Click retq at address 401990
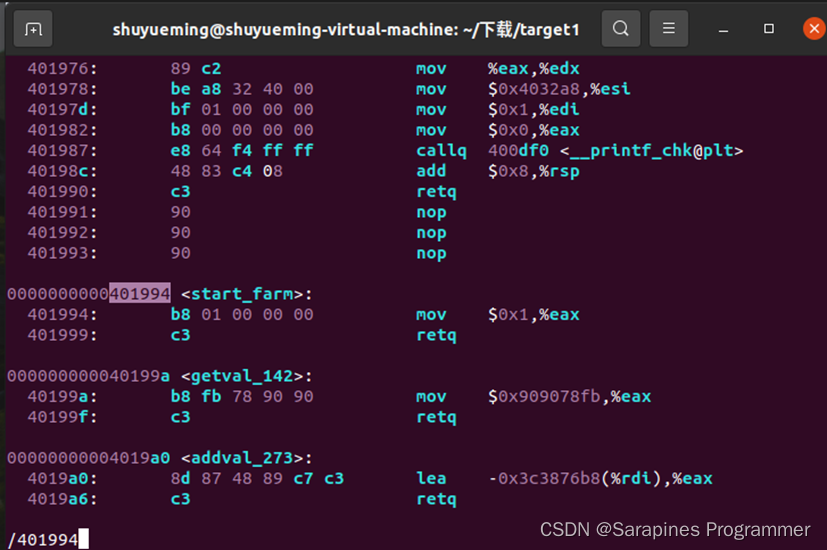The height and width of the screenshot is (550, 827). (437, 192)
